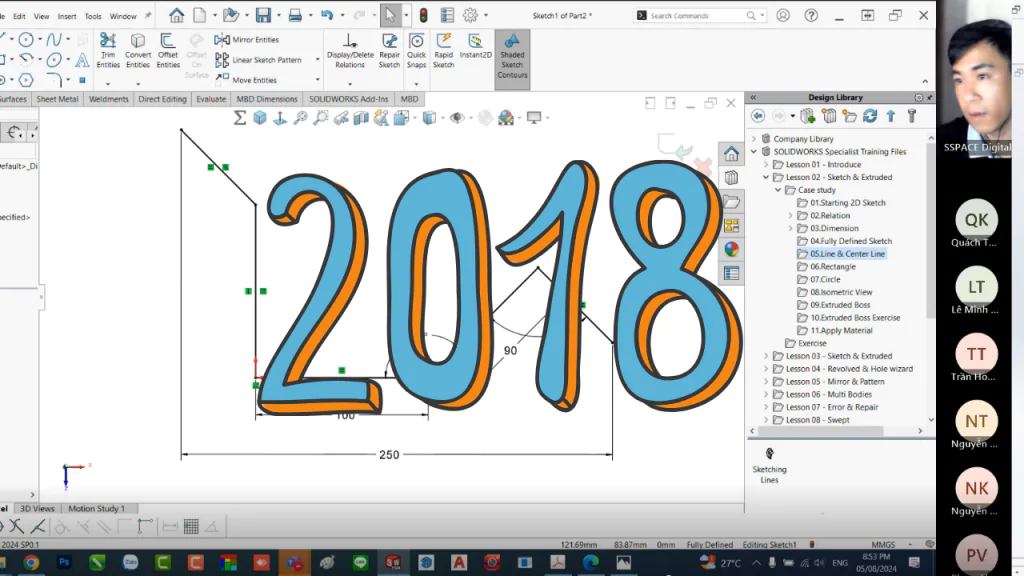This screenshot has width=1024, height=576.
Task: Open the Window menu
Action: (x=123, y=16)
